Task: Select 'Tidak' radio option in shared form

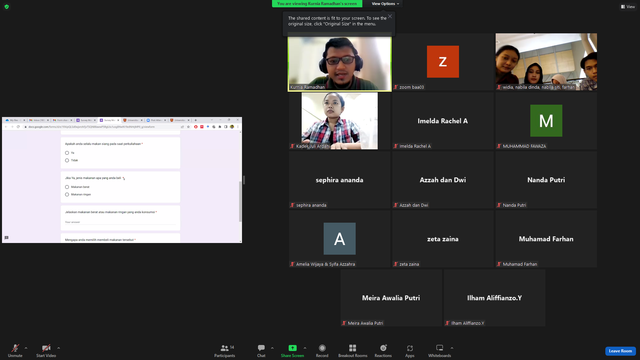Action: coord(67,160)
